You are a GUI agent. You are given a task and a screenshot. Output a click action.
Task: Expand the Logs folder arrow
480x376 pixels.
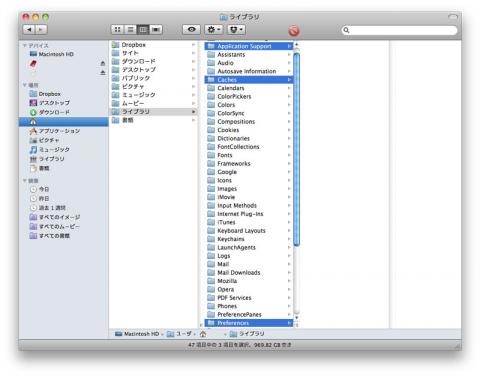(x=289, y=256)
